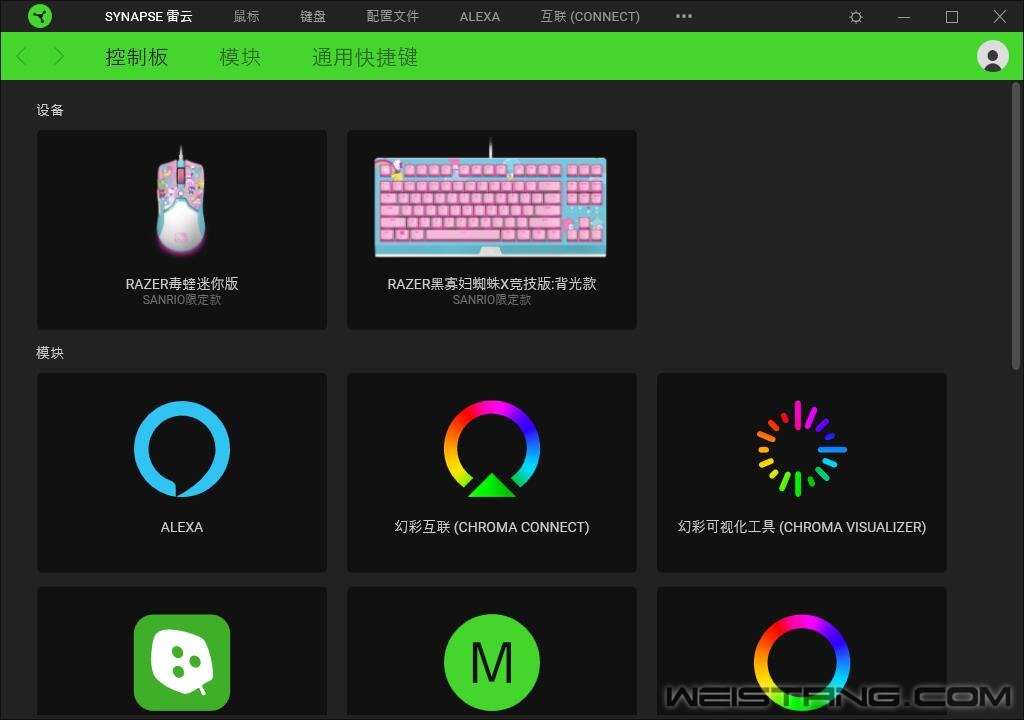Open the 鼠标 tab
This screenshot has height=720, width=1024.
(246, 16)
